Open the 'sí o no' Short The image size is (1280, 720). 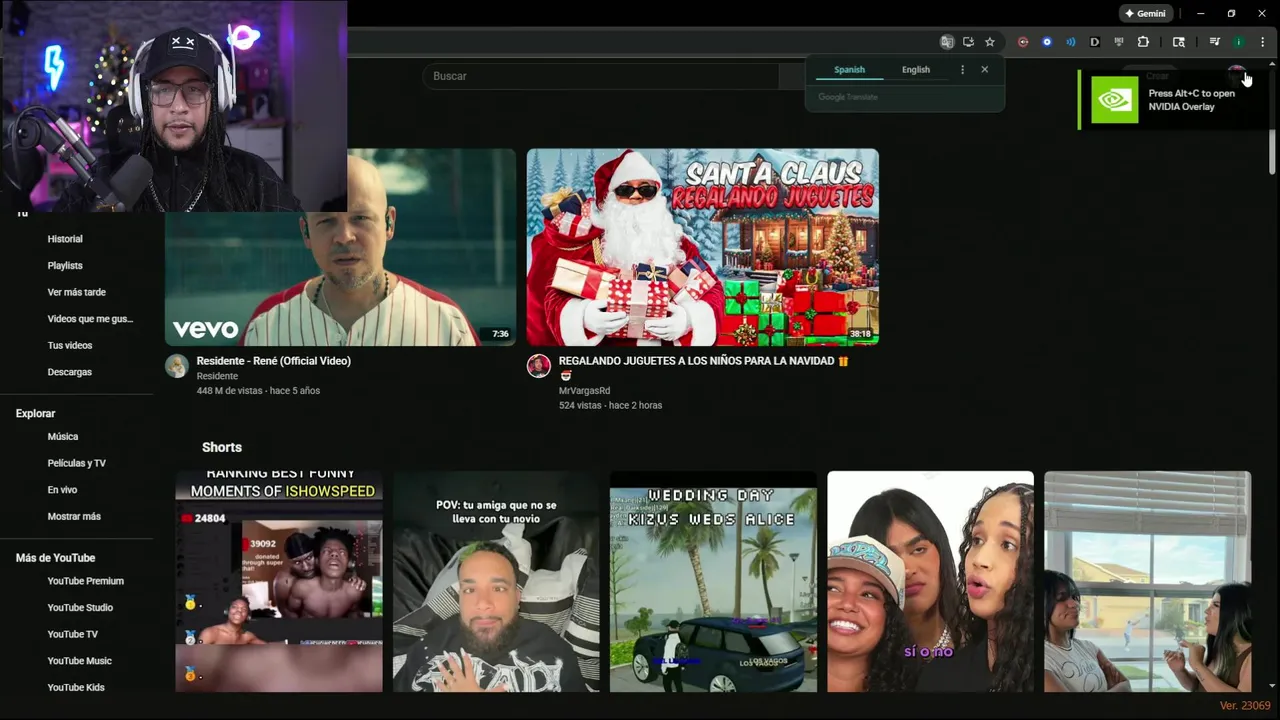pyautogui.click(x=930, y=581)
